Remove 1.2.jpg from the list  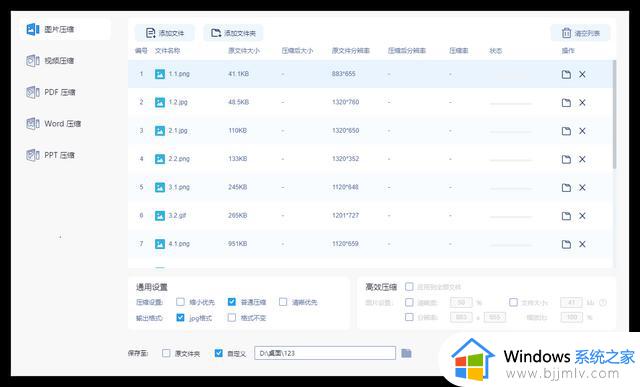click(x=582, y=102)
